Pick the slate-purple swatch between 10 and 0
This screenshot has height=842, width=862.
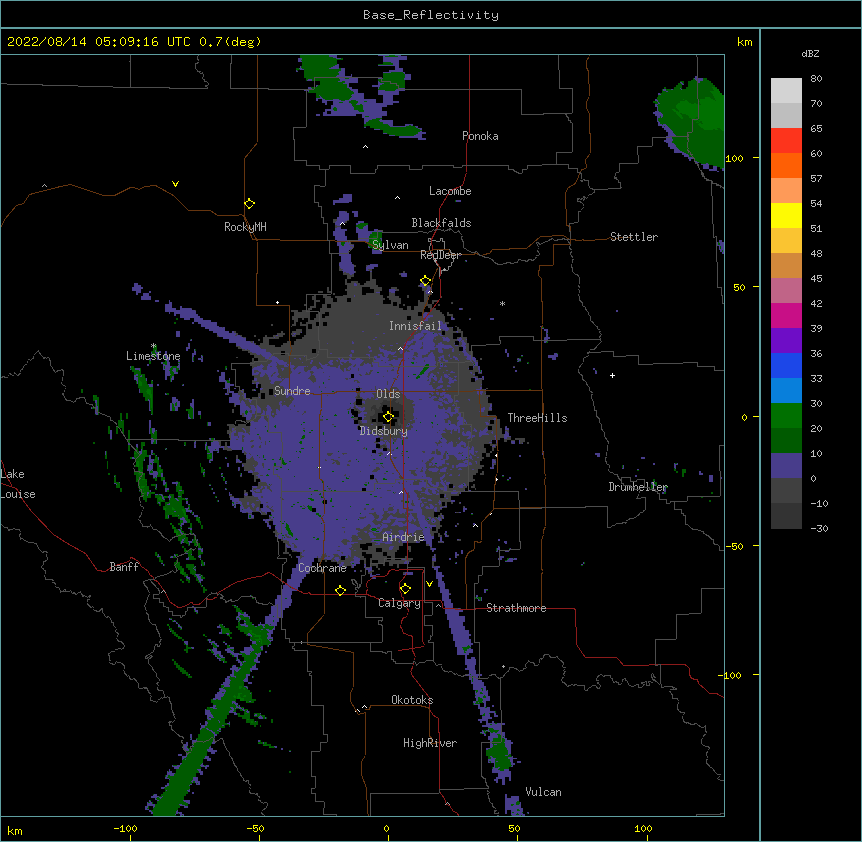click(786, 466)
